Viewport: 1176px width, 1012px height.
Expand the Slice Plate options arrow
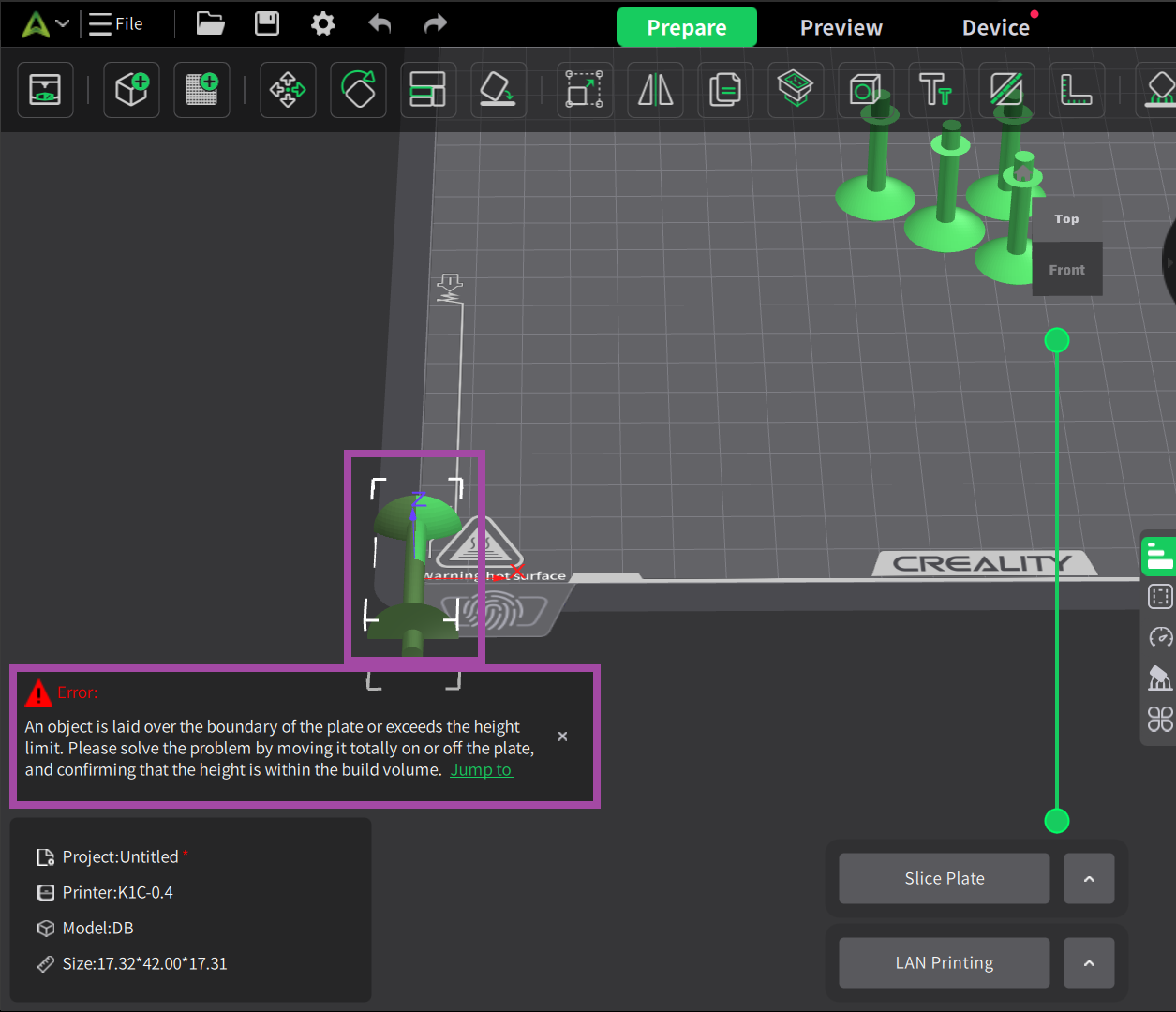(x=1089, y=879)
